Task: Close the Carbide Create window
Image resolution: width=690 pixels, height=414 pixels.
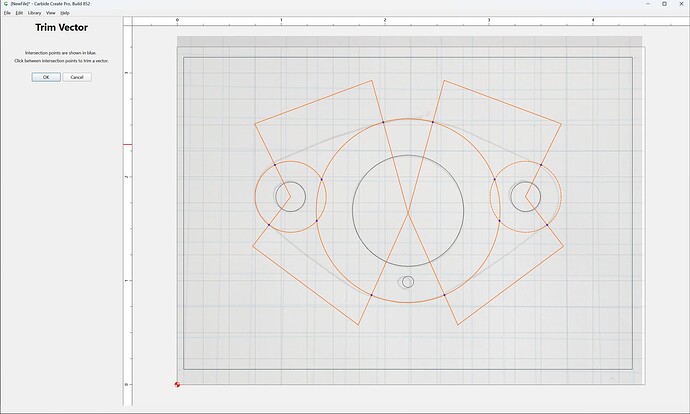Action: [x=681, y=4]
